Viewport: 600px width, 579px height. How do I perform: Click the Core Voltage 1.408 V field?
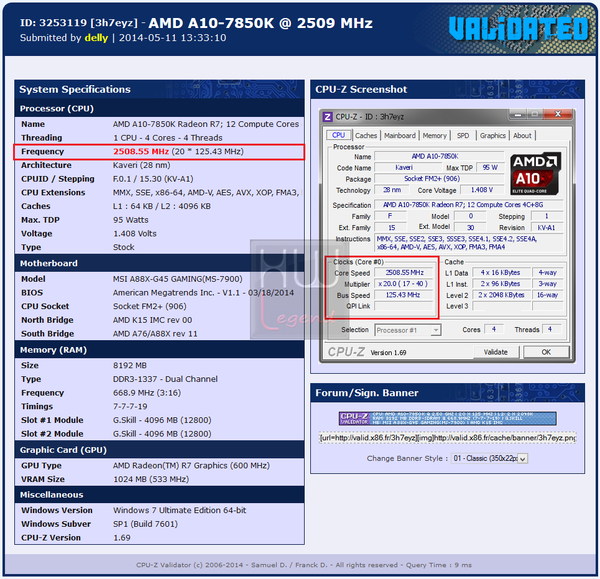coord(482,190)
